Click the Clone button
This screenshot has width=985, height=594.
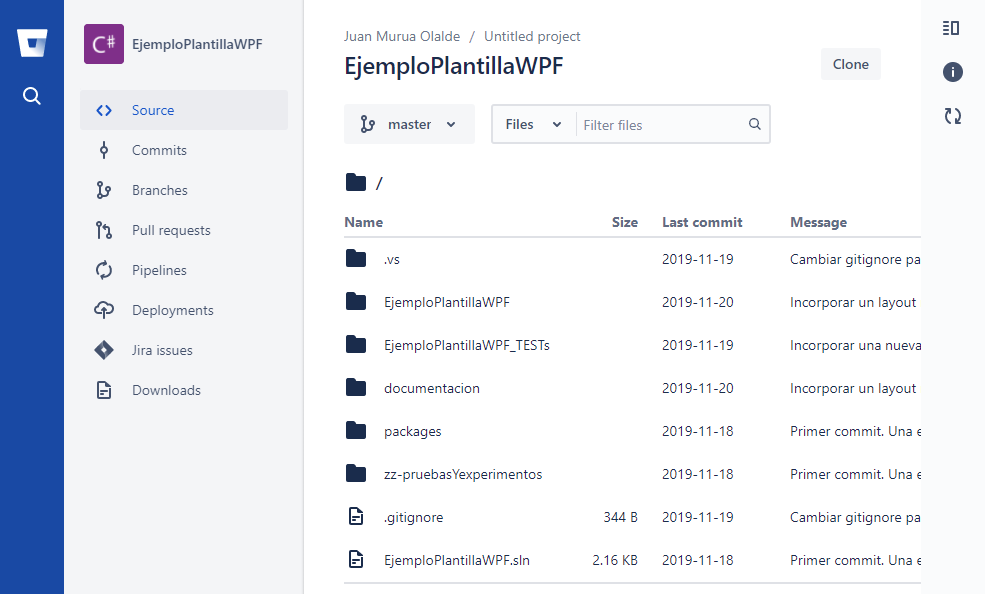851,64
